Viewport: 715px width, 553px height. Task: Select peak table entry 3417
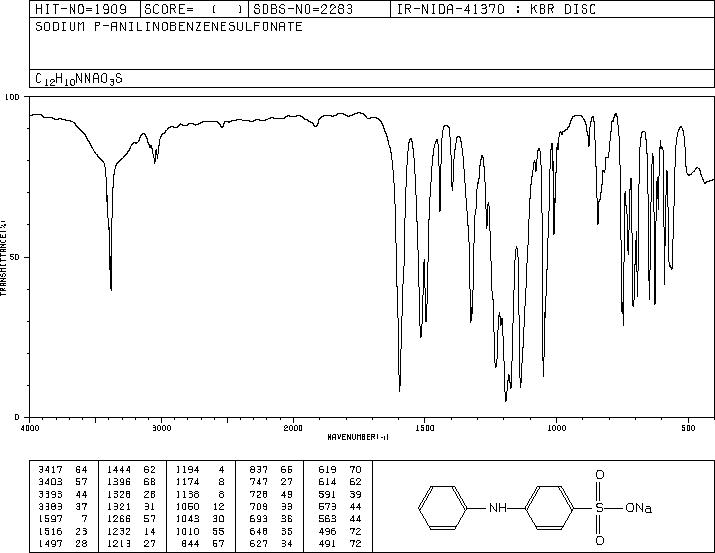tap(50, 470)
